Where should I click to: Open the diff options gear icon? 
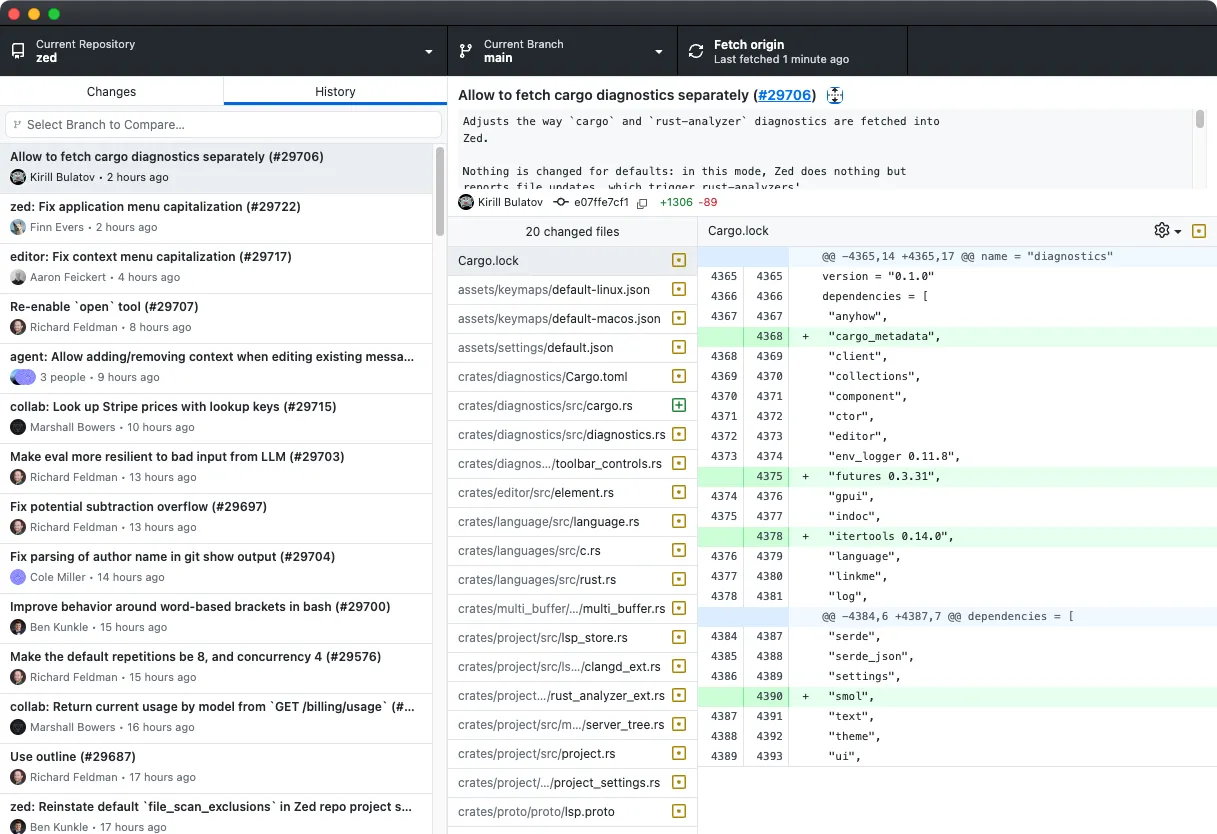(1160, 230)
